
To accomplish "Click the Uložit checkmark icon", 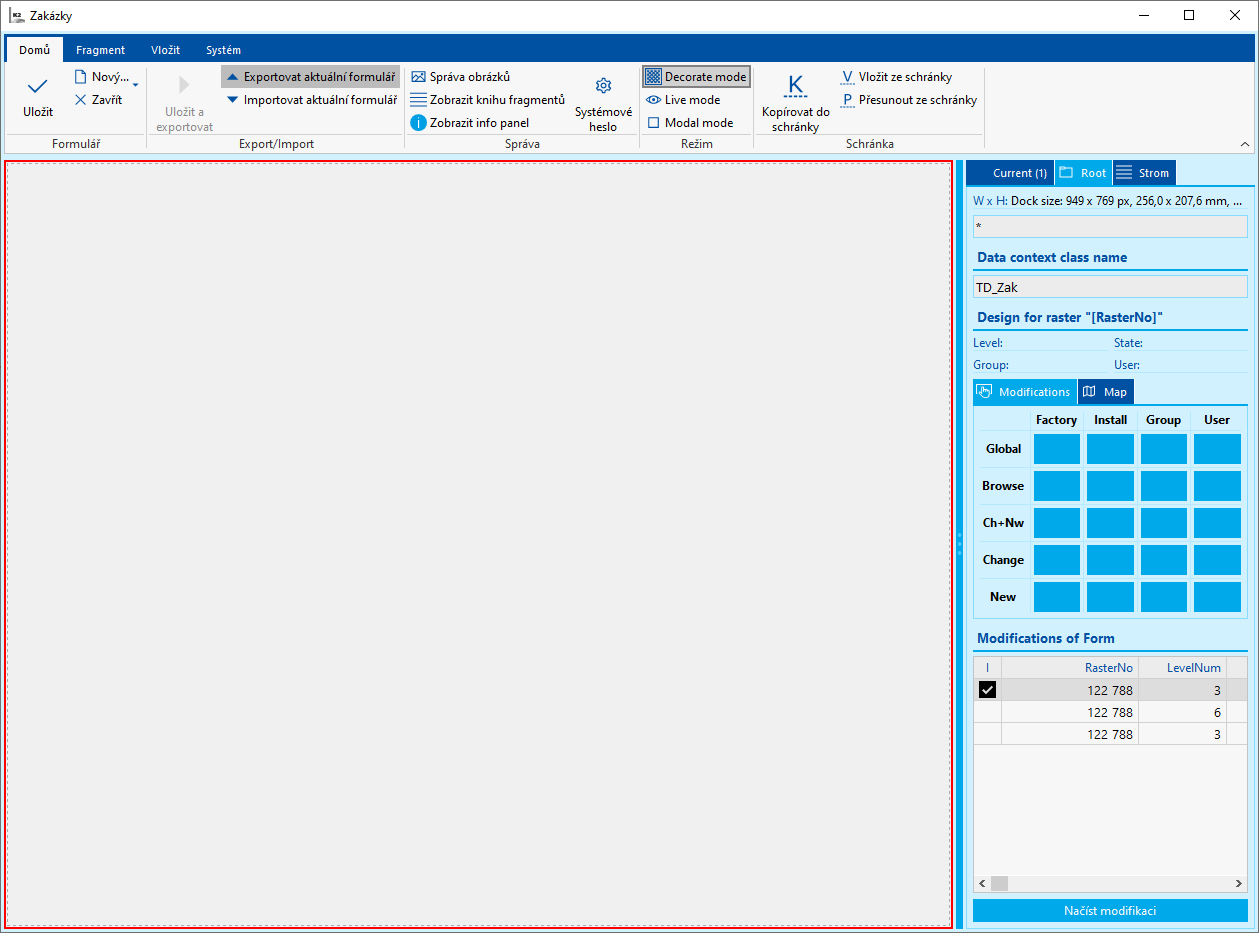I will 38,87.
